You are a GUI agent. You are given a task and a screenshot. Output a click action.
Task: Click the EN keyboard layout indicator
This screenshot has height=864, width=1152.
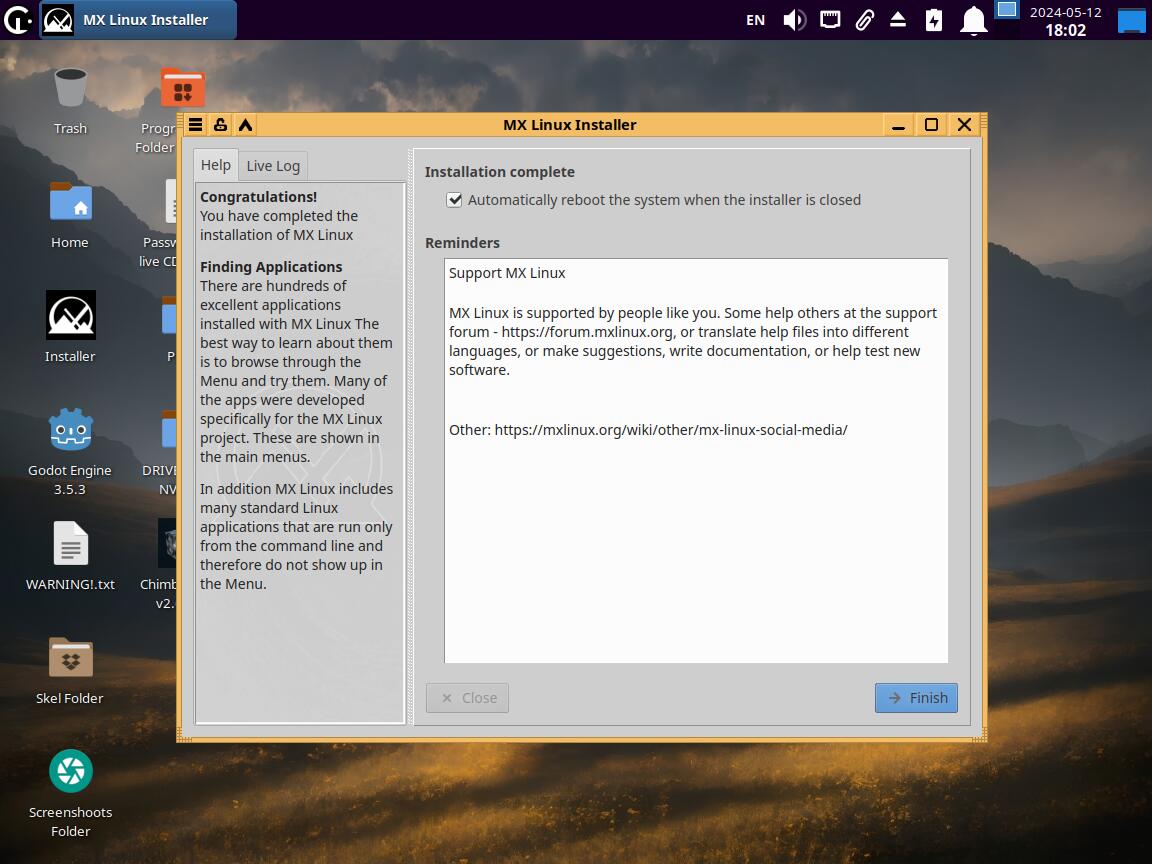point(755,20)
